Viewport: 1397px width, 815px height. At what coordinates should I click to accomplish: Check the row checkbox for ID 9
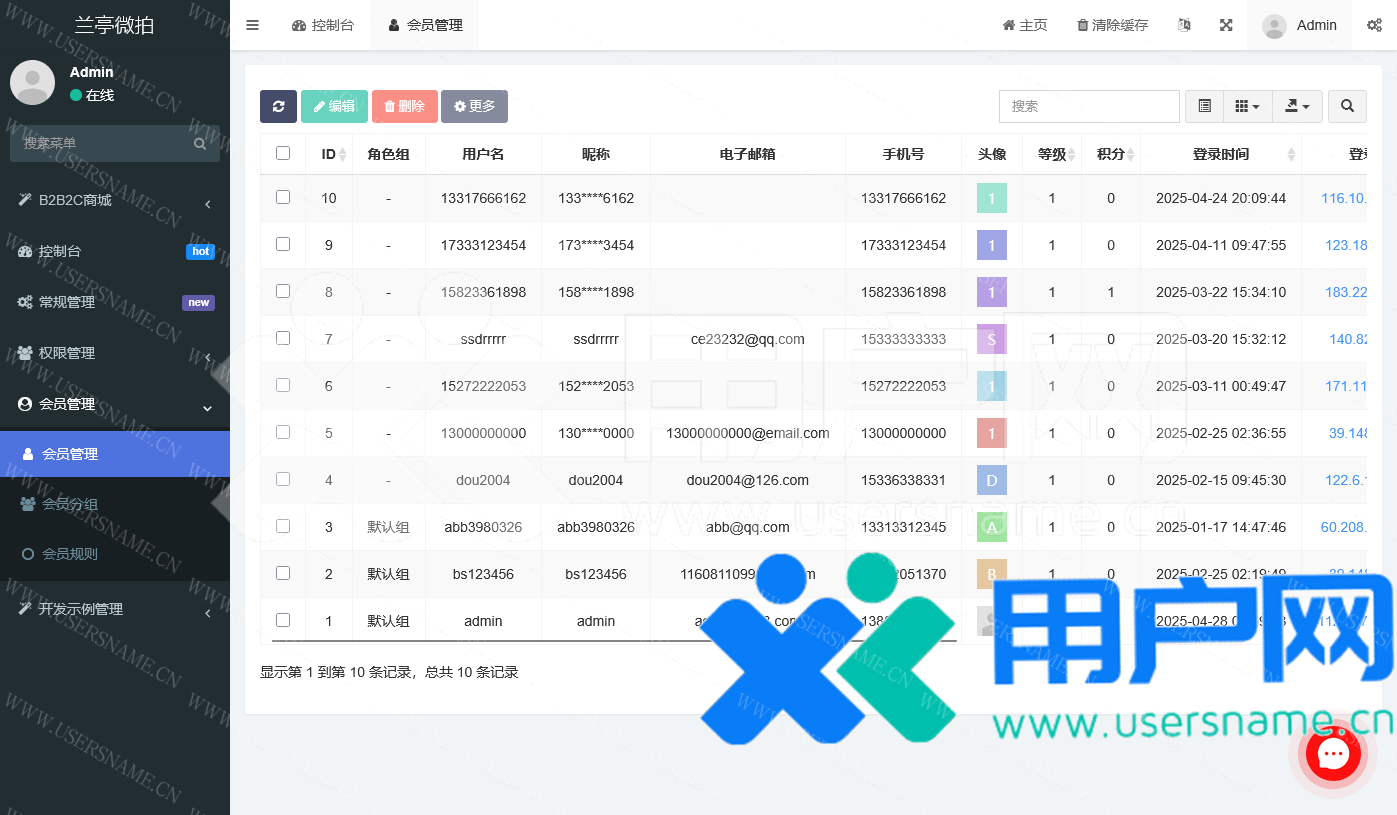[x=283, y=244]
